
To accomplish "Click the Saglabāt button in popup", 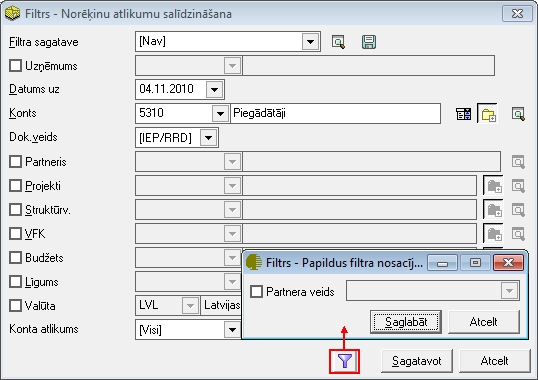I will [406, 322].
